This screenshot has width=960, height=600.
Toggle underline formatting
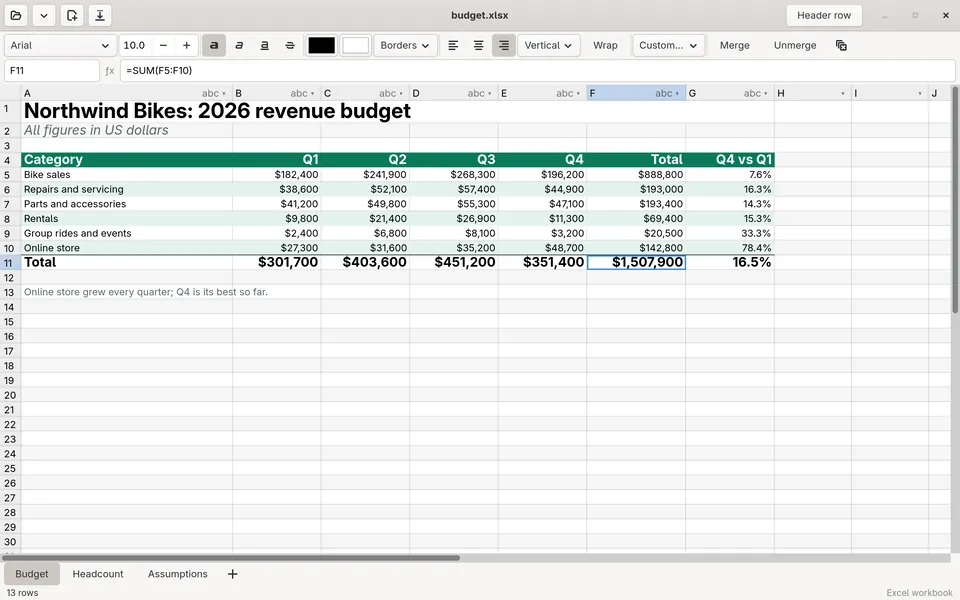coord(264,45)
